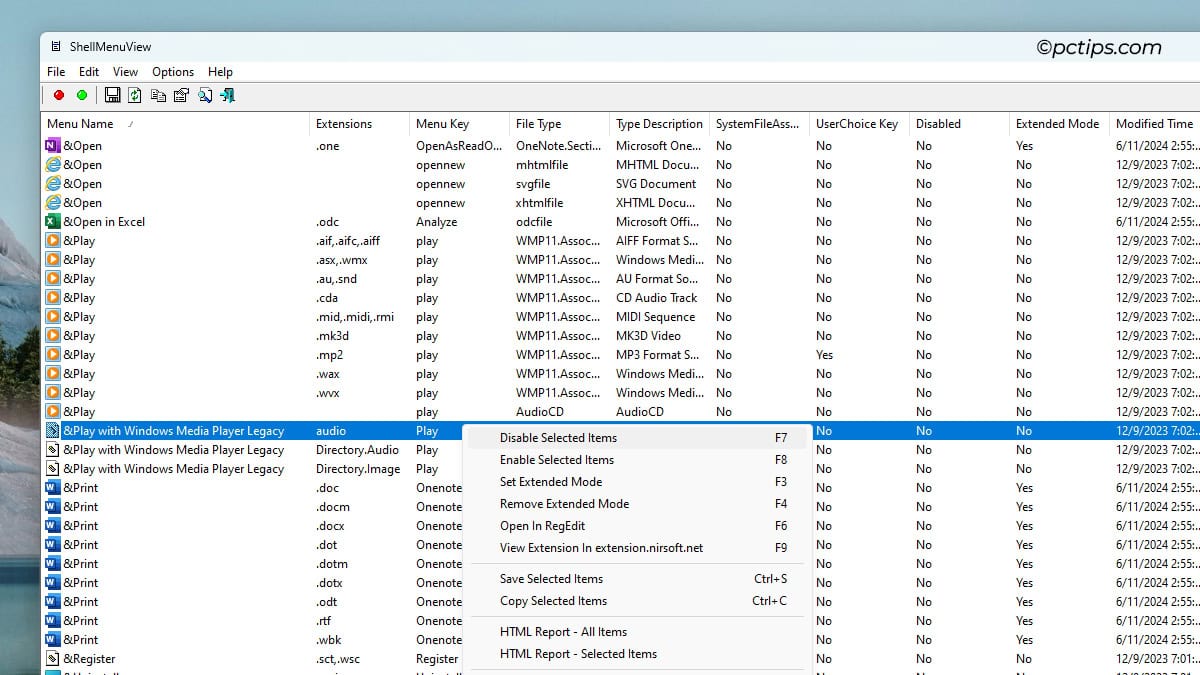
Task: Open the Options menu
Action: 172,71
